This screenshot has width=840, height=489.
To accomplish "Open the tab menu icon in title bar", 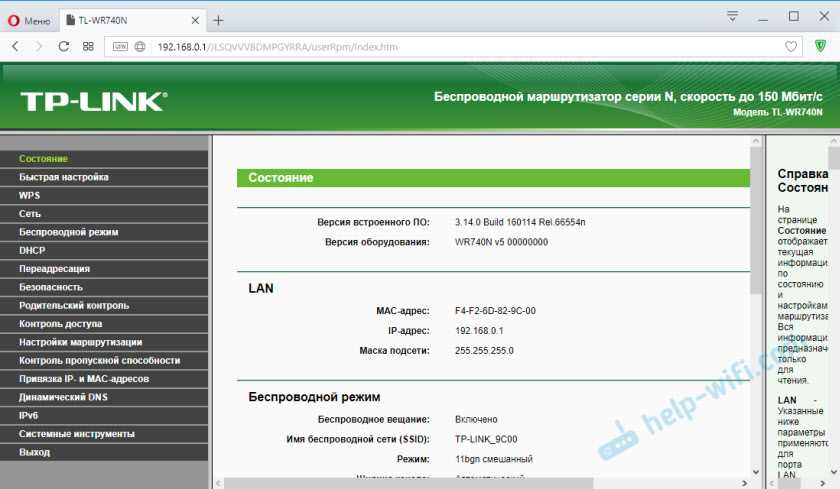I will [x=732, y=16].
